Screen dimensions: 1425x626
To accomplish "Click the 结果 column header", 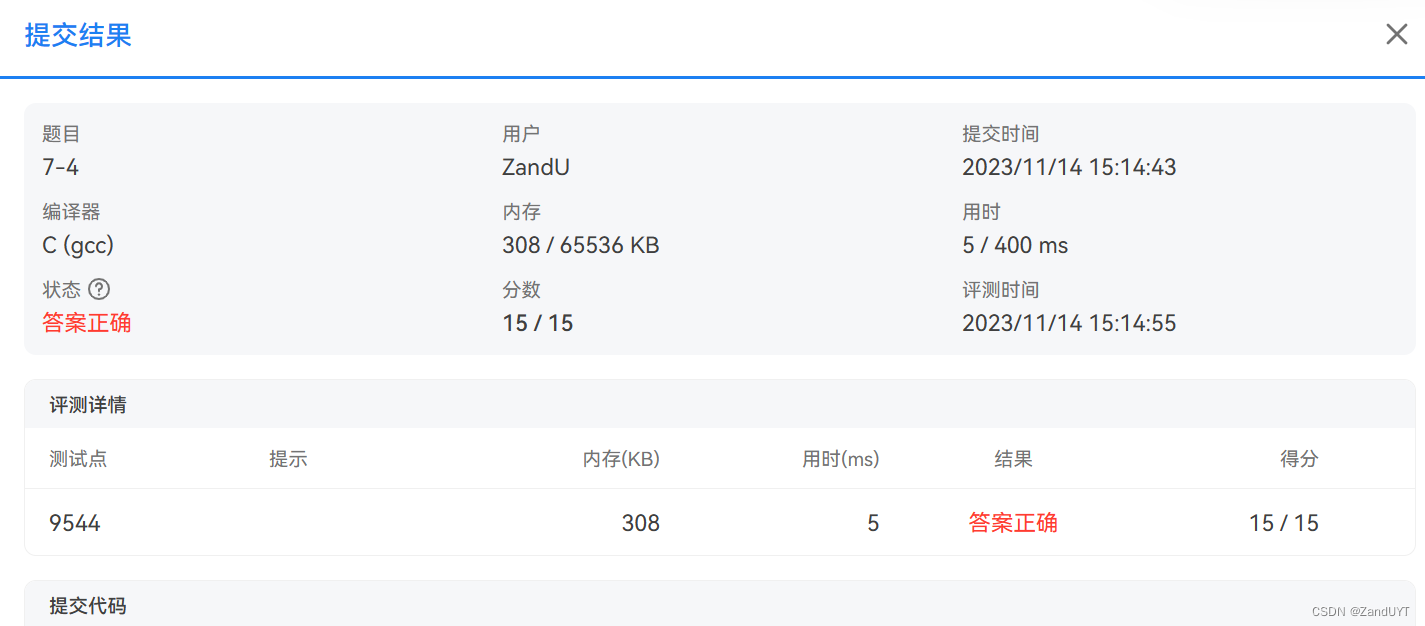I will pyautogui.click(x=1014, y=459).
